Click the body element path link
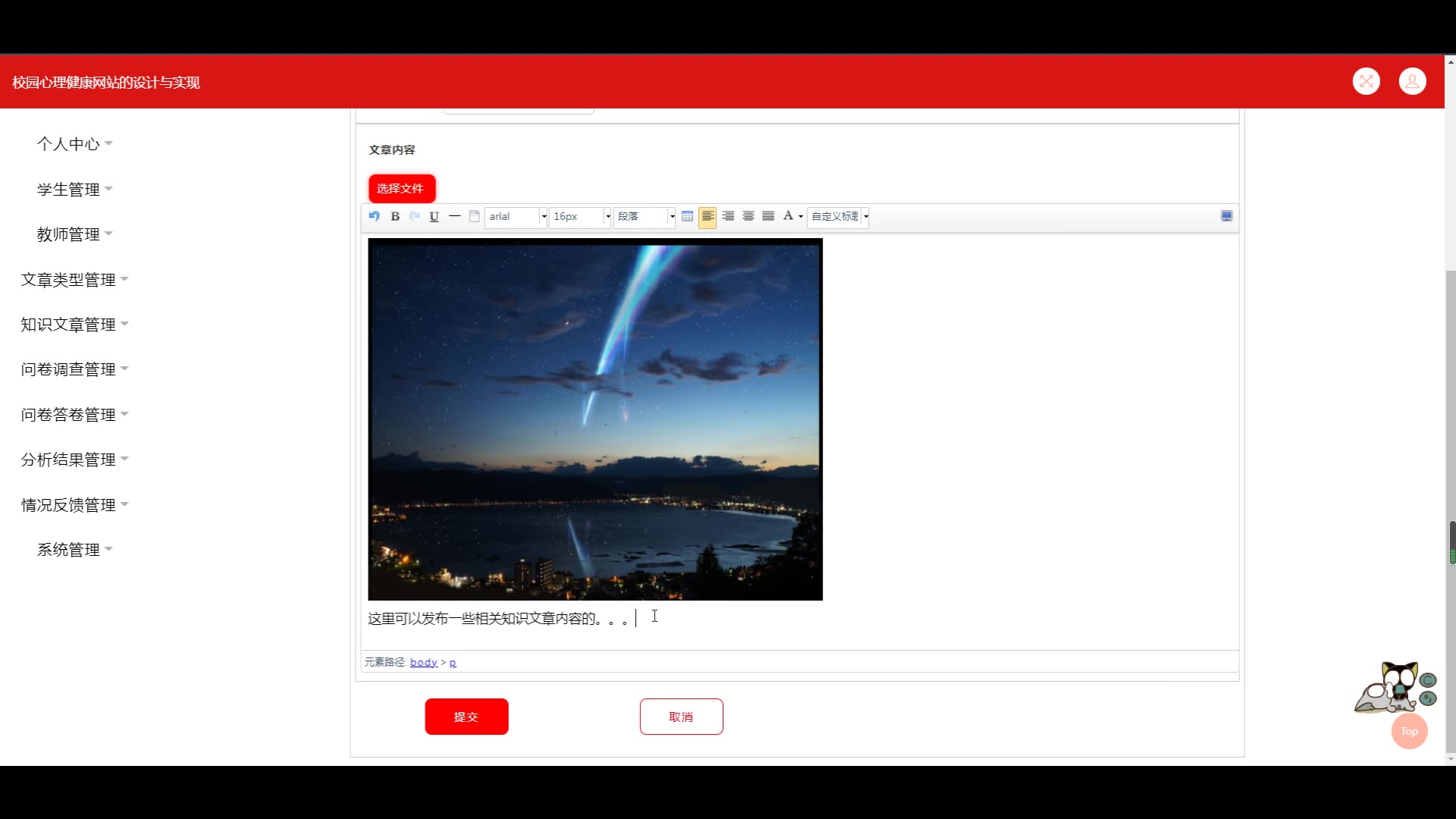 click(x=423, y=663)
